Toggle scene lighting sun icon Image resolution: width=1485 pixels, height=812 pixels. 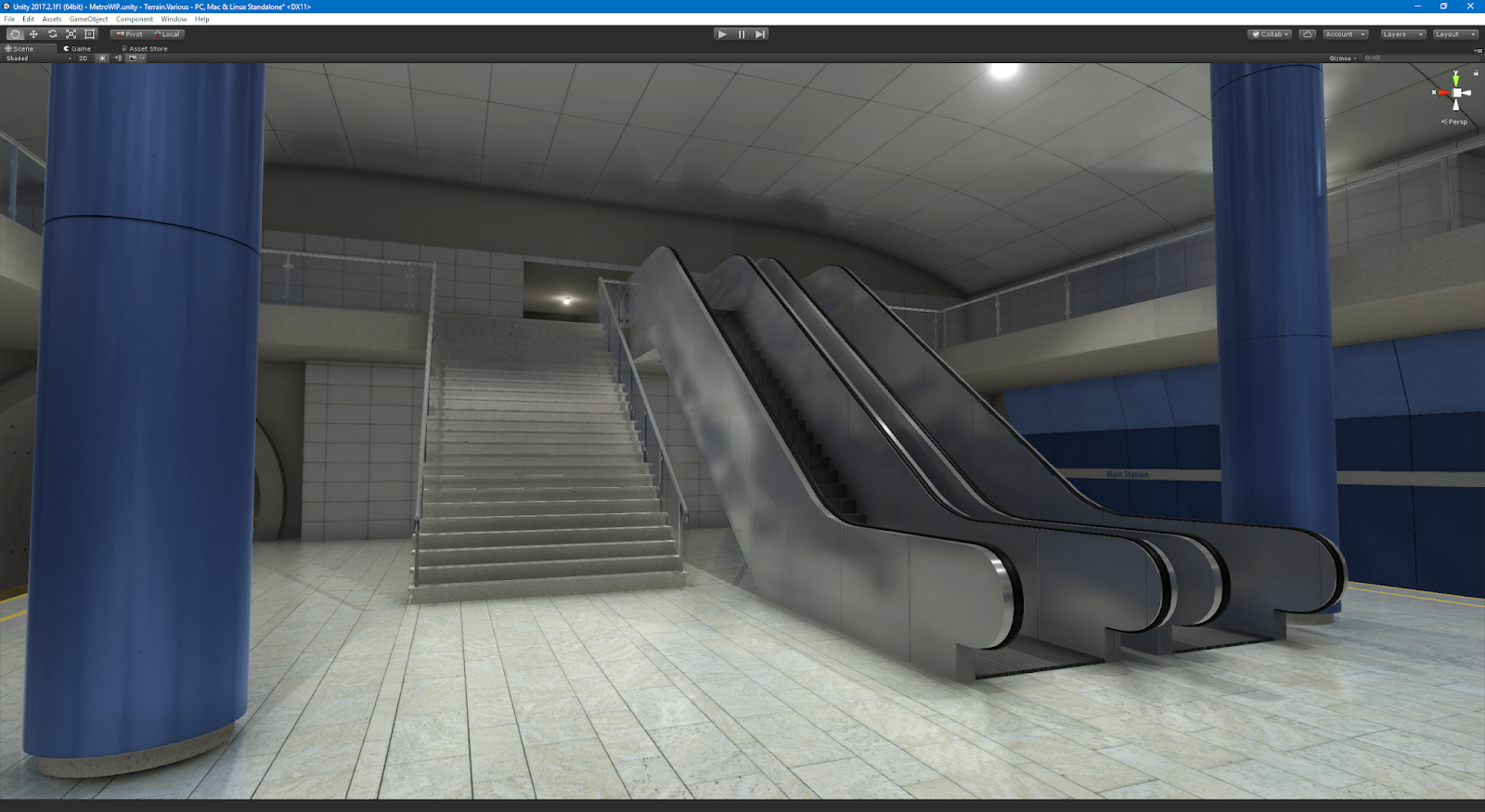click(103, 58)
